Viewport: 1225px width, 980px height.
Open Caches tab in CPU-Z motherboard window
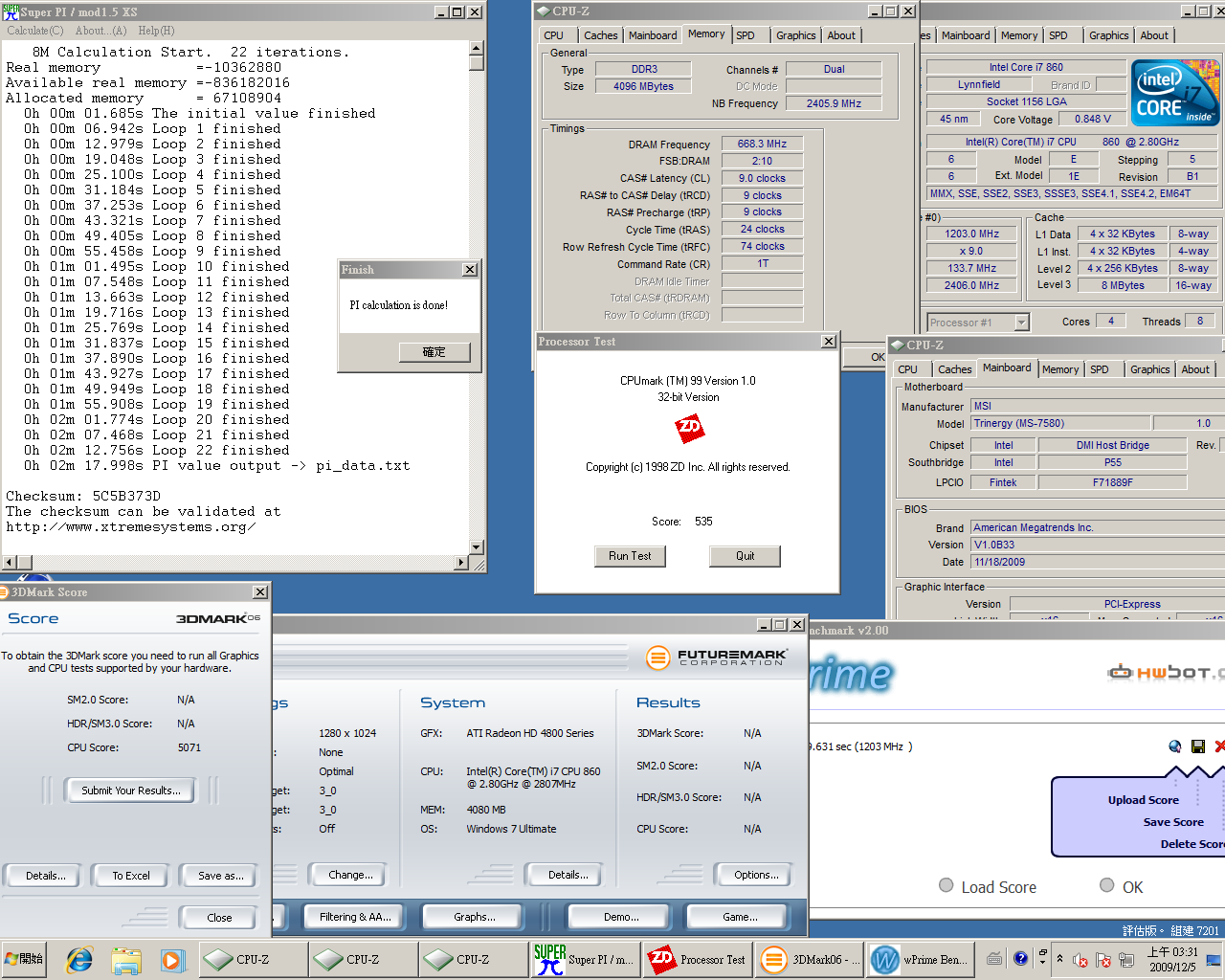pyautogui.click(x=955, y=369)
